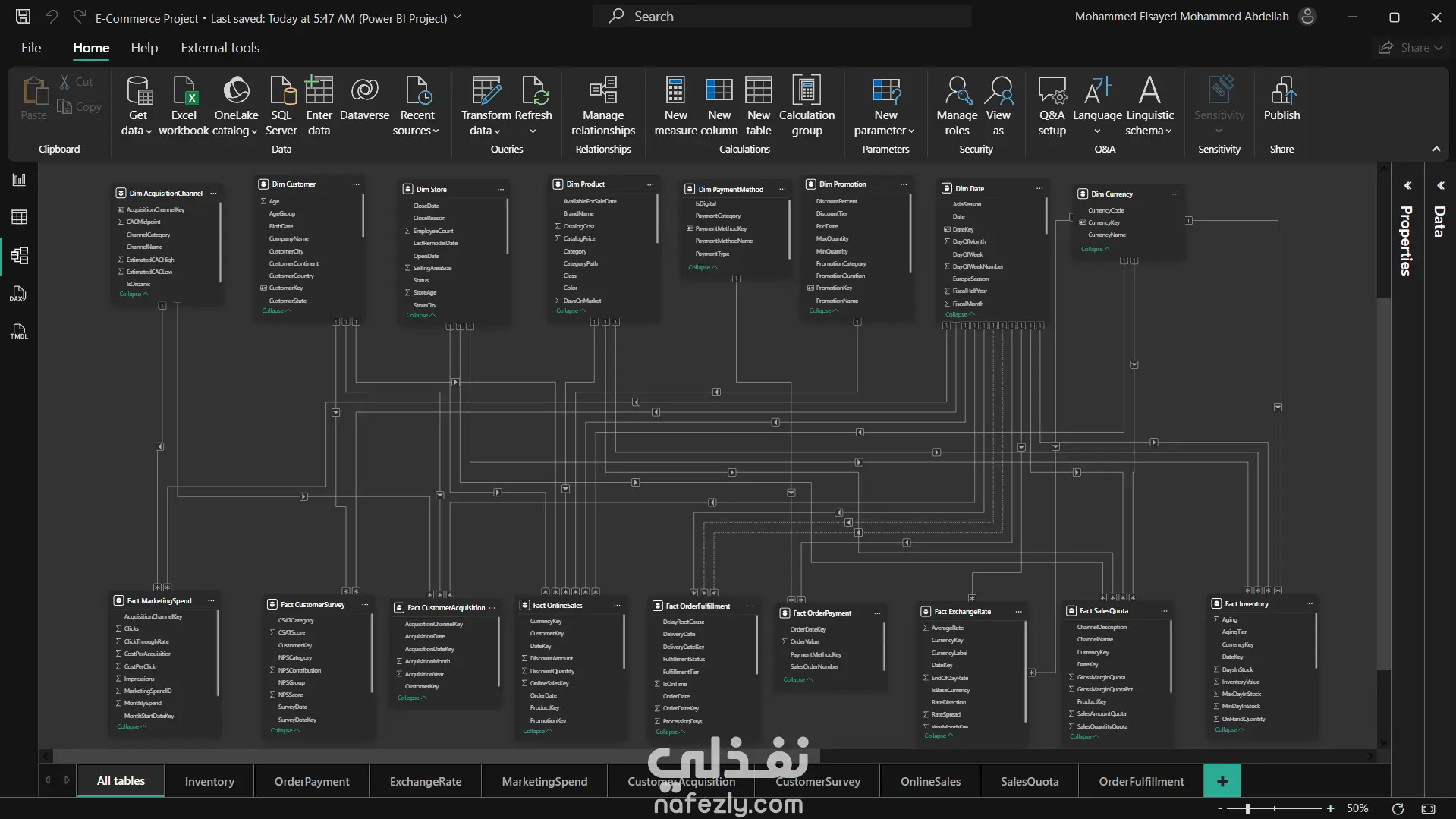Create a New measure
Viewport: 1456px width, 819px height.
tap(675, 106)
